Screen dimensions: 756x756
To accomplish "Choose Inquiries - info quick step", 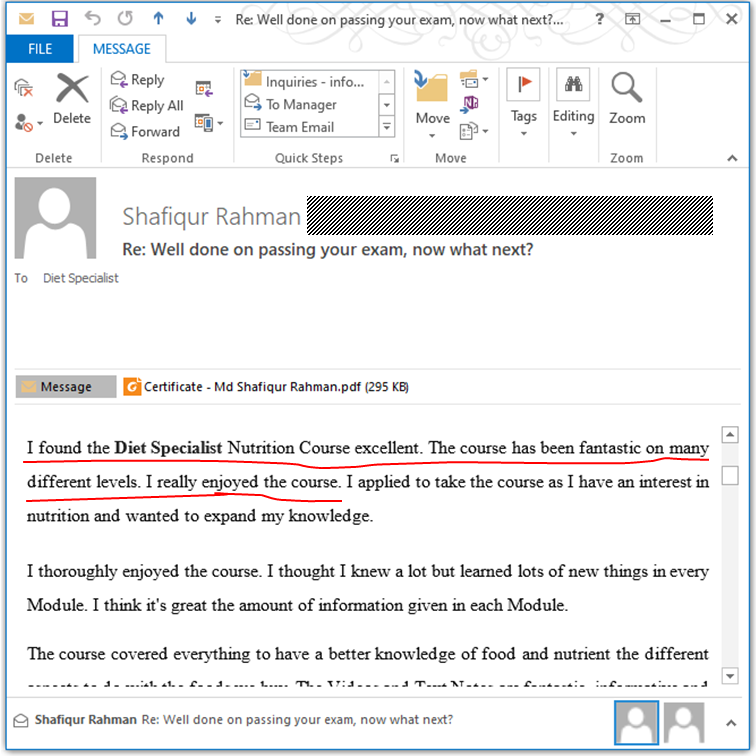I will 310,81.
